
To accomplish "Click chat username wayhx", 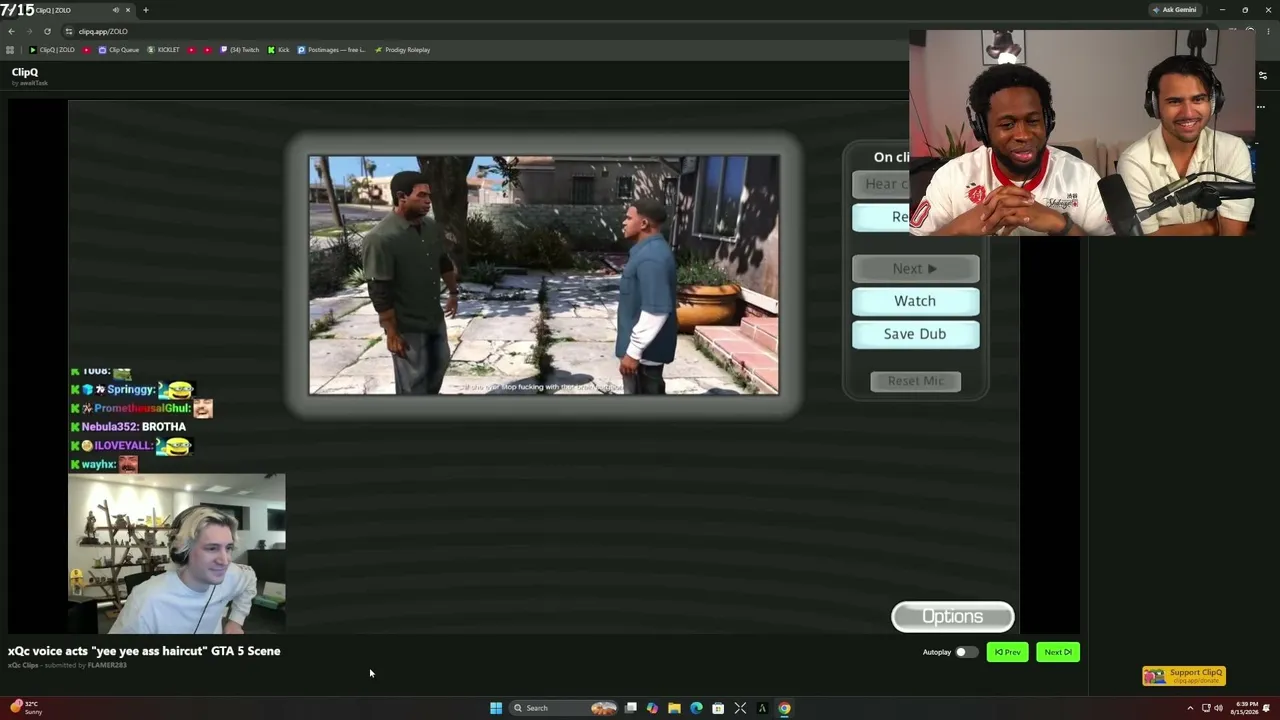I will click(x=98, y=465).
